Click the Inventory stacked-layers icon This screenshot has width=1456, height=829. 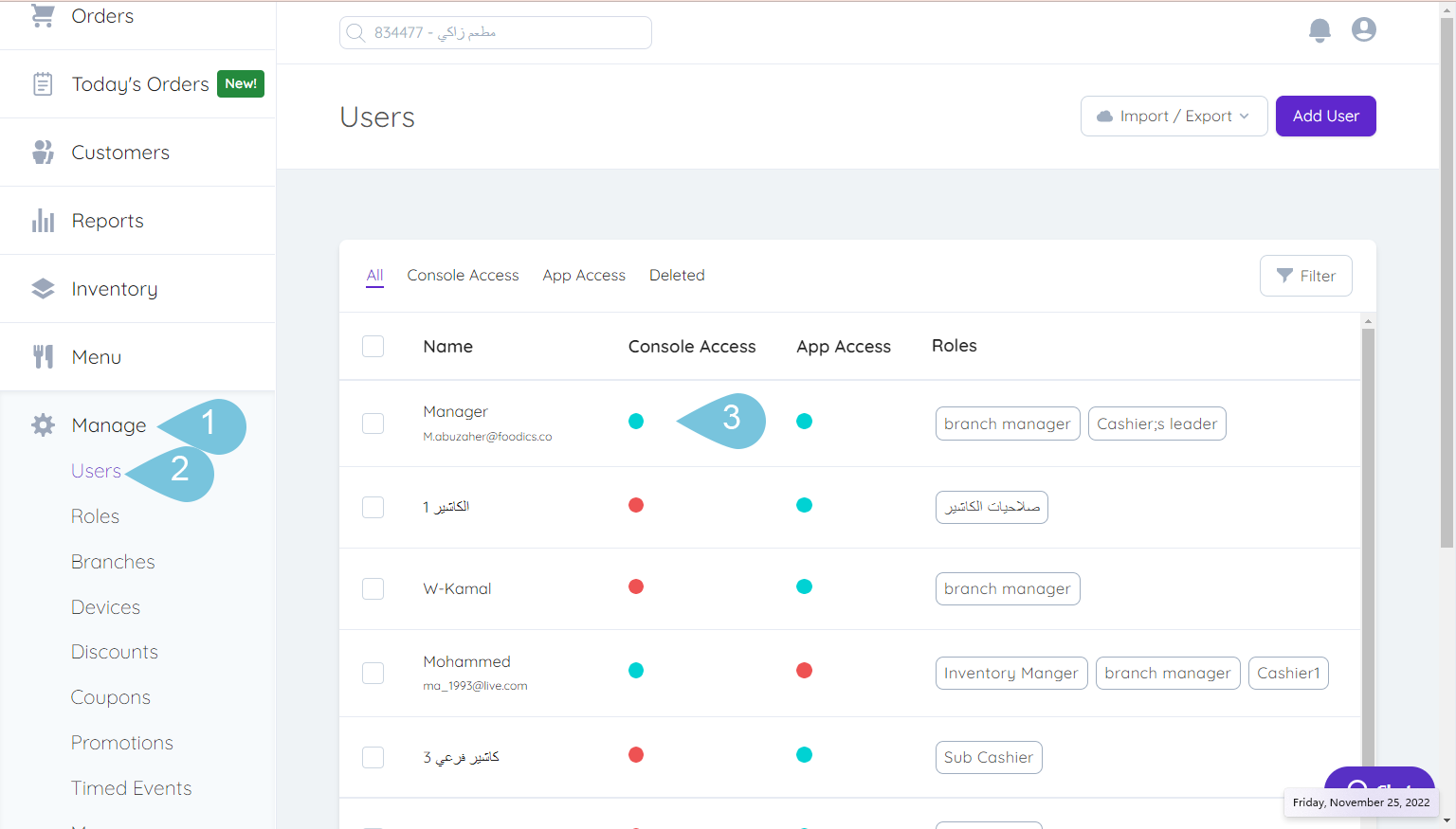42,288
